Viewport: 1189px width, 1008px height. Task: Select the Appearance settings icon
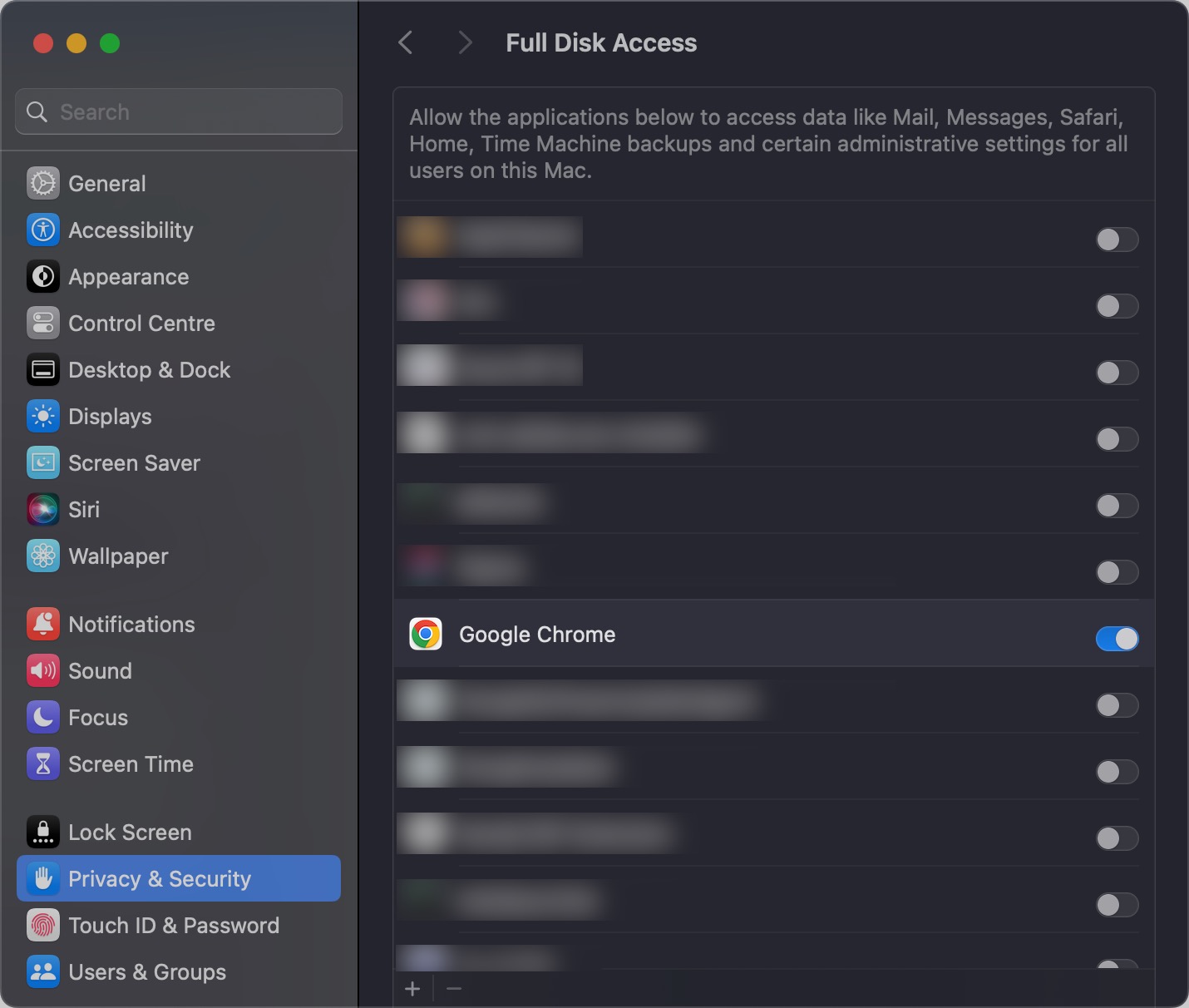click(x=42, y=277)
